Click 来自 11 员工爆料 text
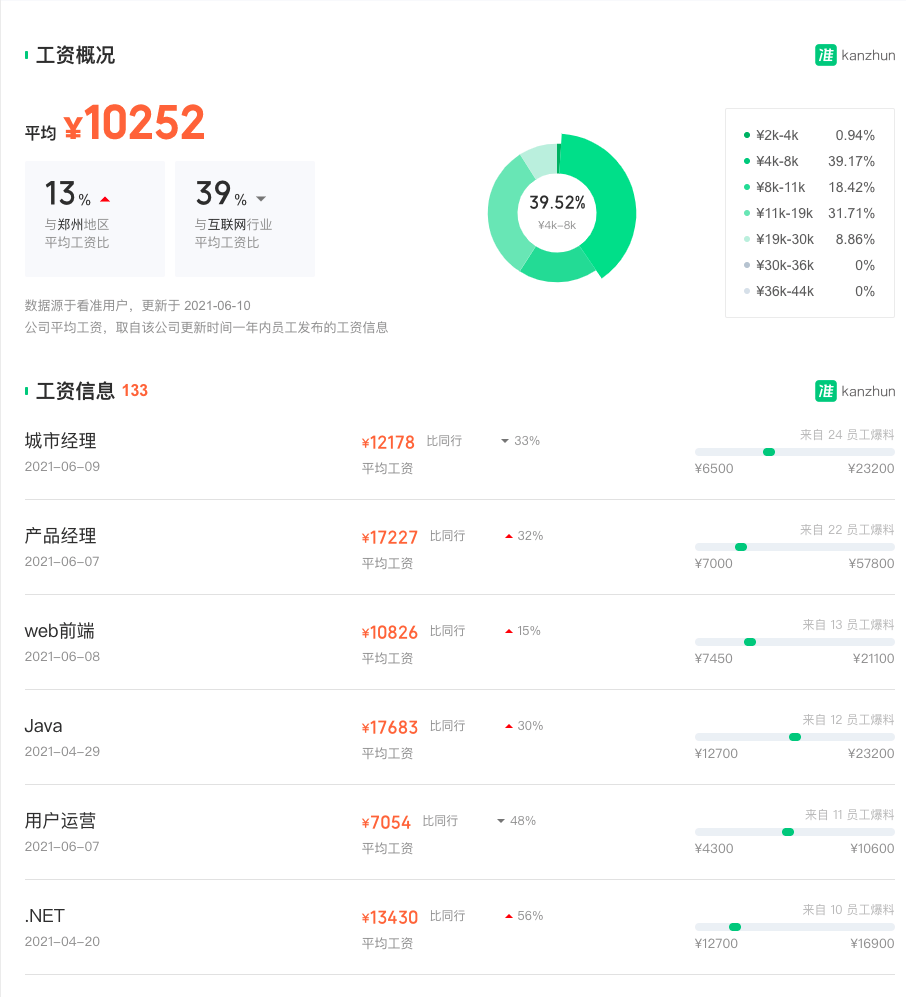 [849, 815]
